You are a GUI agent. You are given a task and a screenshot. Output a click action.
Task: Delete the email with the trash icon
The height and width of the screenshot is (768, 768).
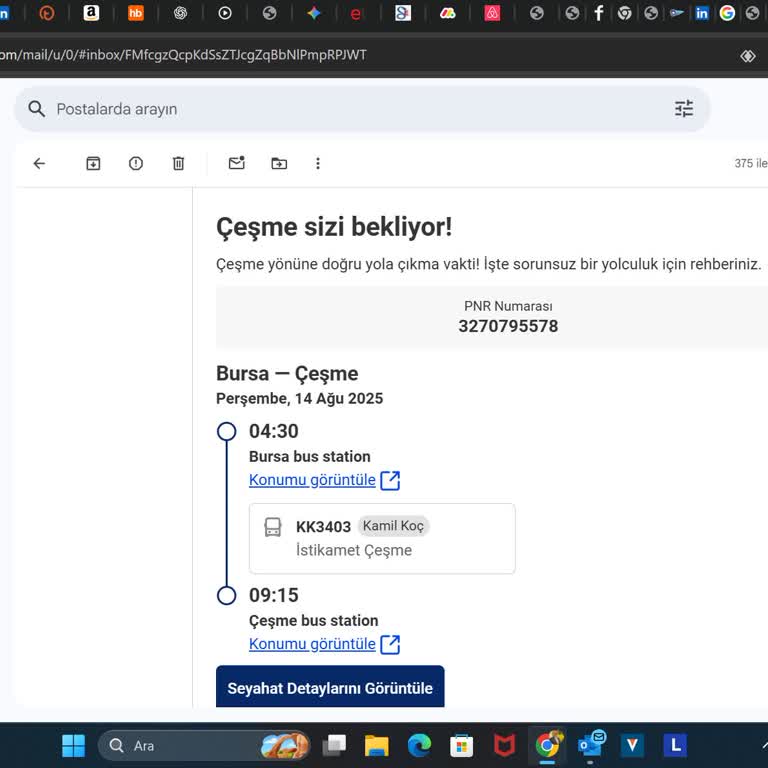[x=178, y=163]
